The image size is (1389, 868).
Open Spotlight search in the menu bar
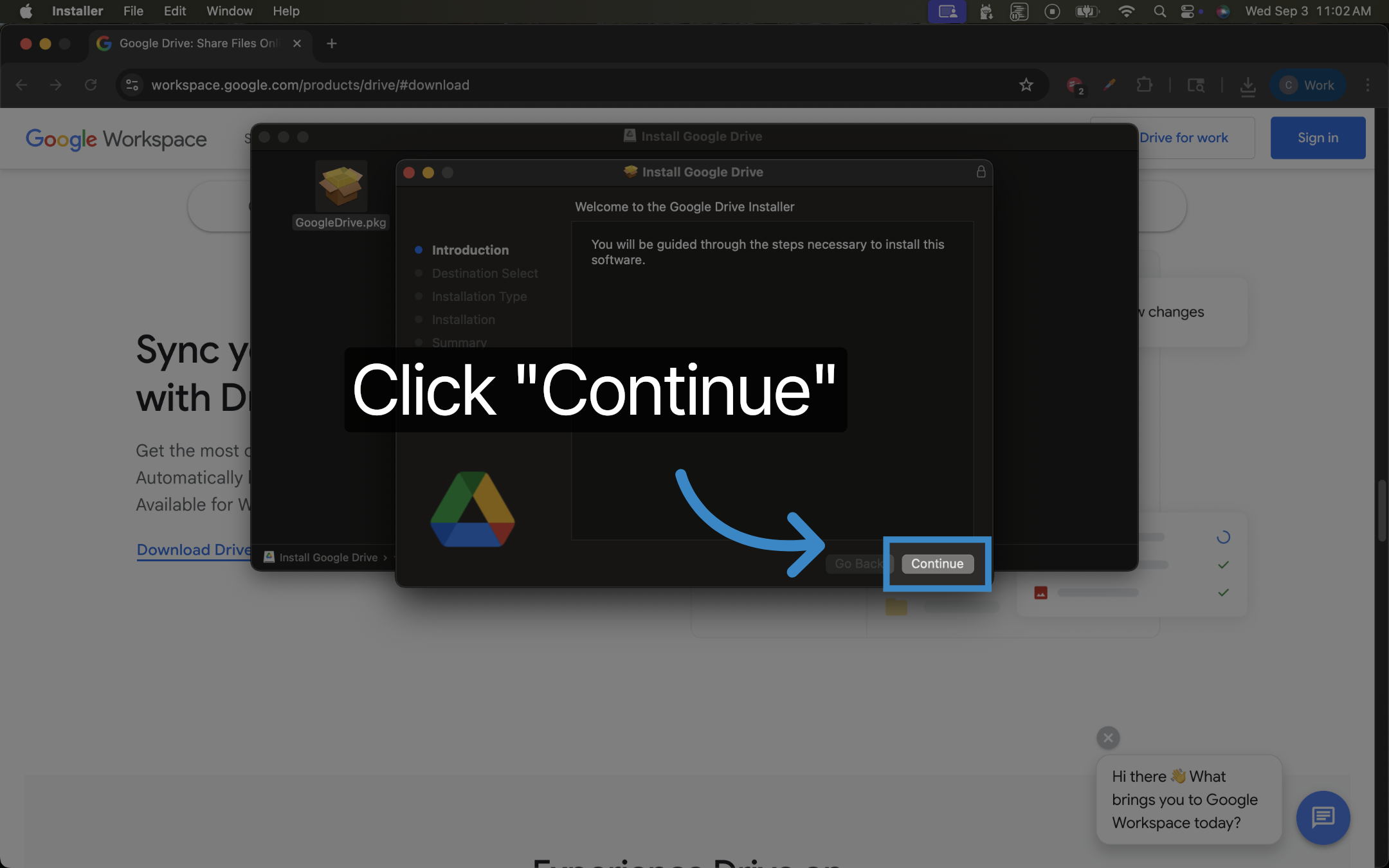click(1159, 11)
